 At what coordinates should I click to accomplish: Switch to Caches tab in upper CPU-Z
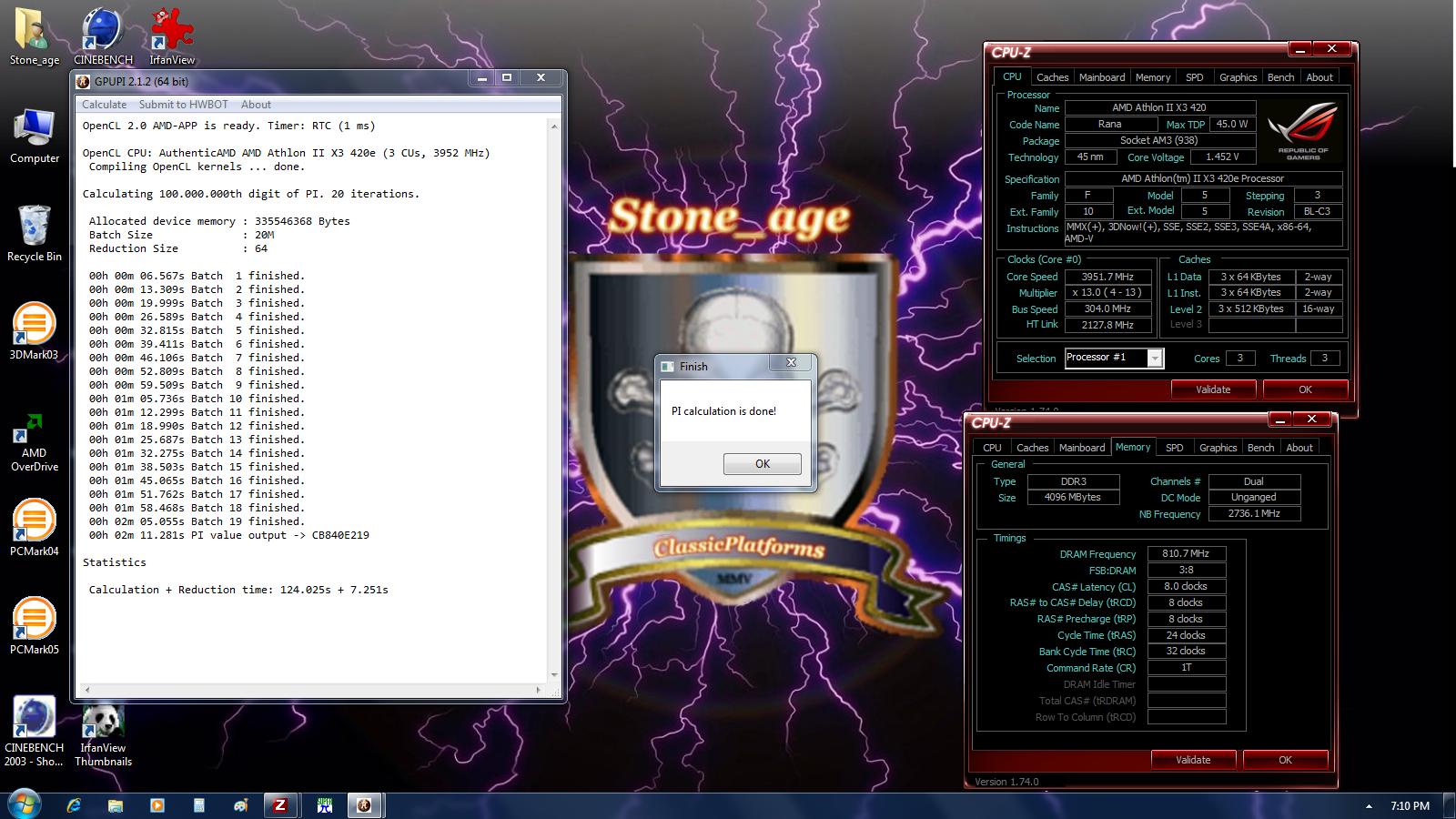1052,77
